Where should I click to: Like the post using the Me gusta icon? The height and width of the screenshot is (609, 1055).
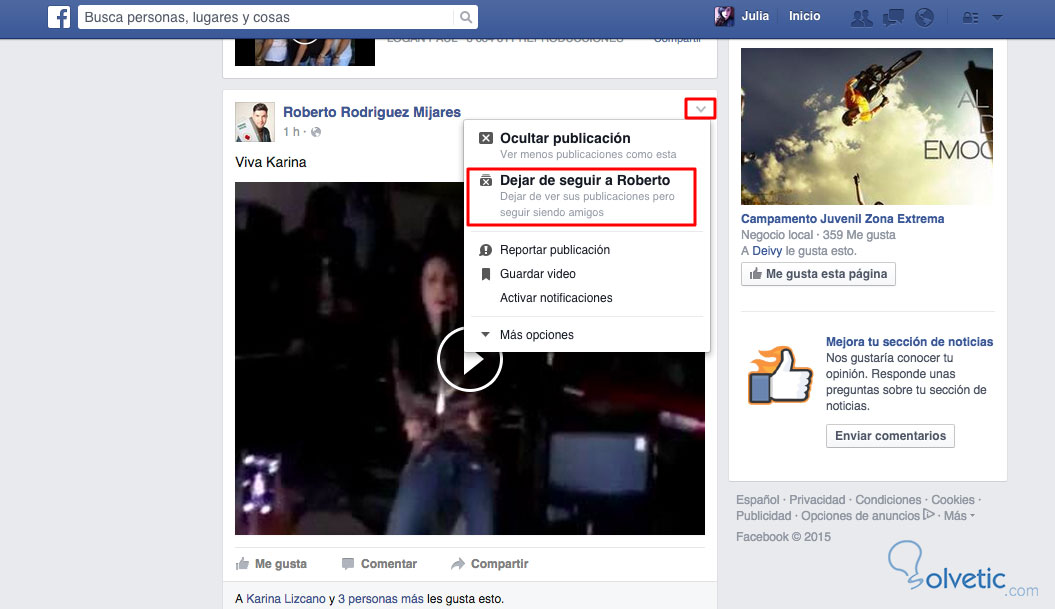pos(243,563)
